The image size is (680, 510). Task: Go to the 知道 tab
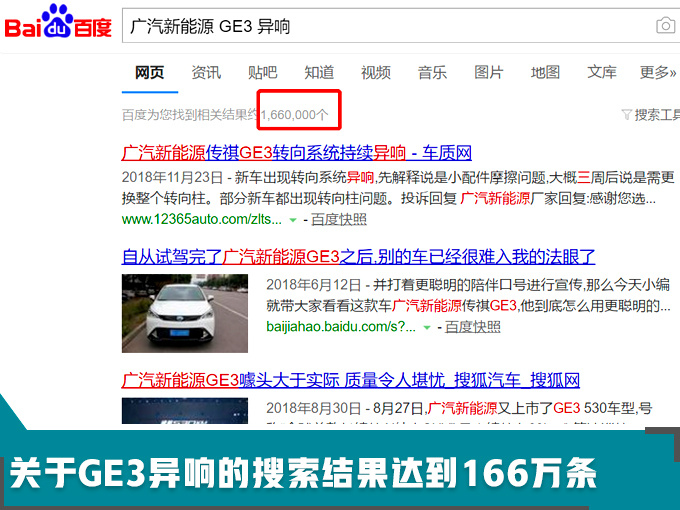[319, 72]
